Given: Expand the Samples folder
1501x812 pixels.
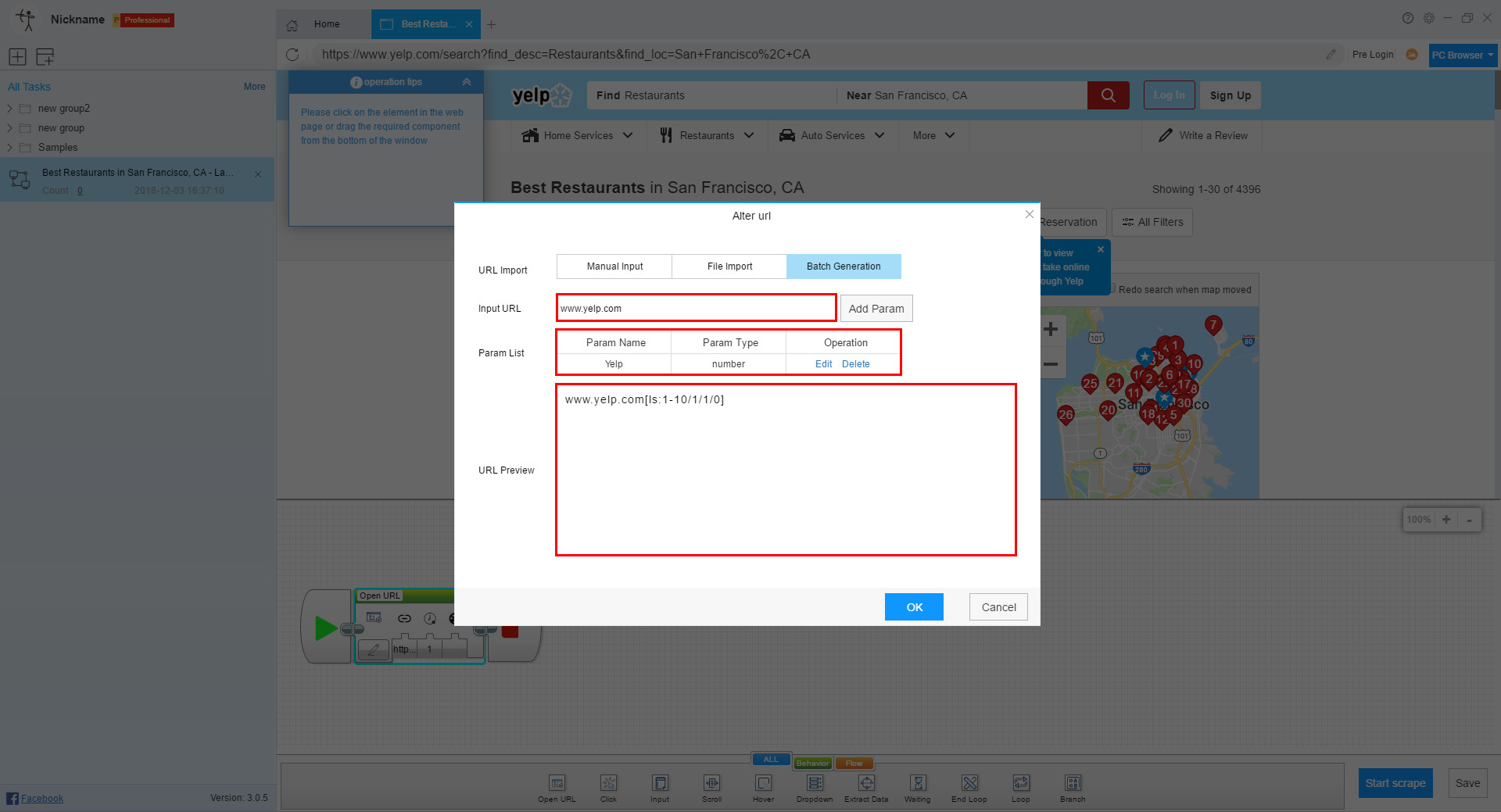Looking at the screenshot, I should point(10,148).
